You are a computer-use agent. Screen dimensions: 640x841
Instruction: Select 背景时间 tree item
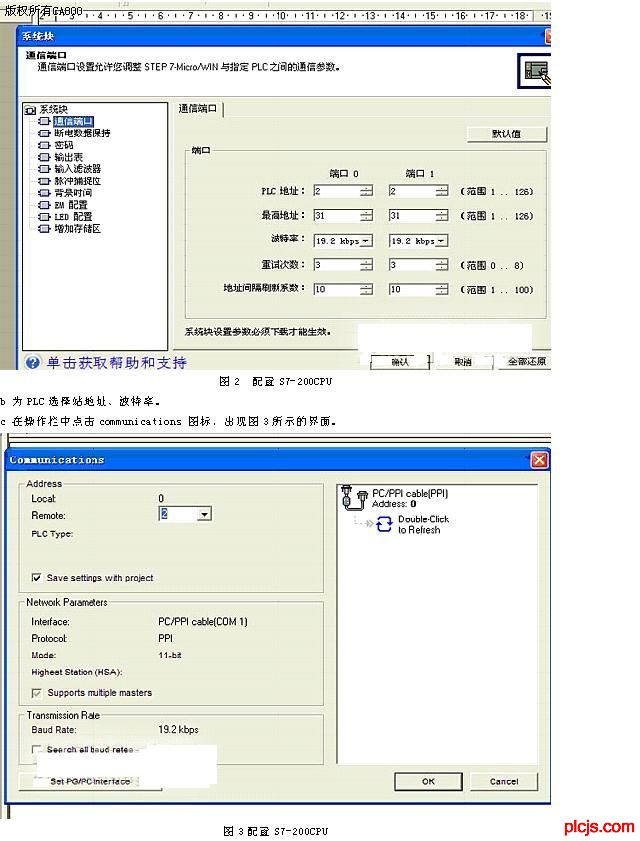coord(73,193)
